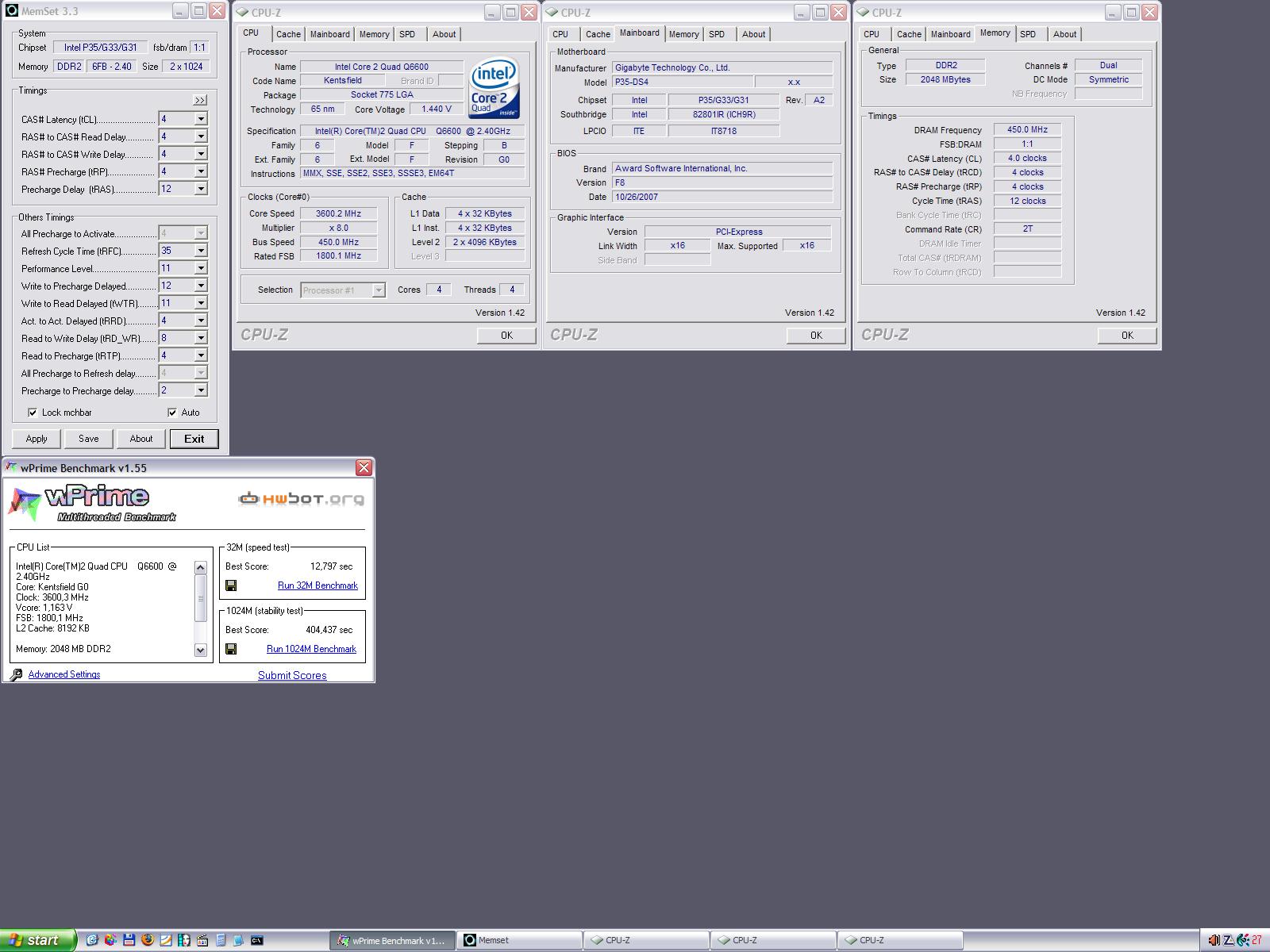The height and width of the screenshot is (952, 1270).
Task: Expand the Read to Precharge (tRTP) dropdown
Action: 201,355
